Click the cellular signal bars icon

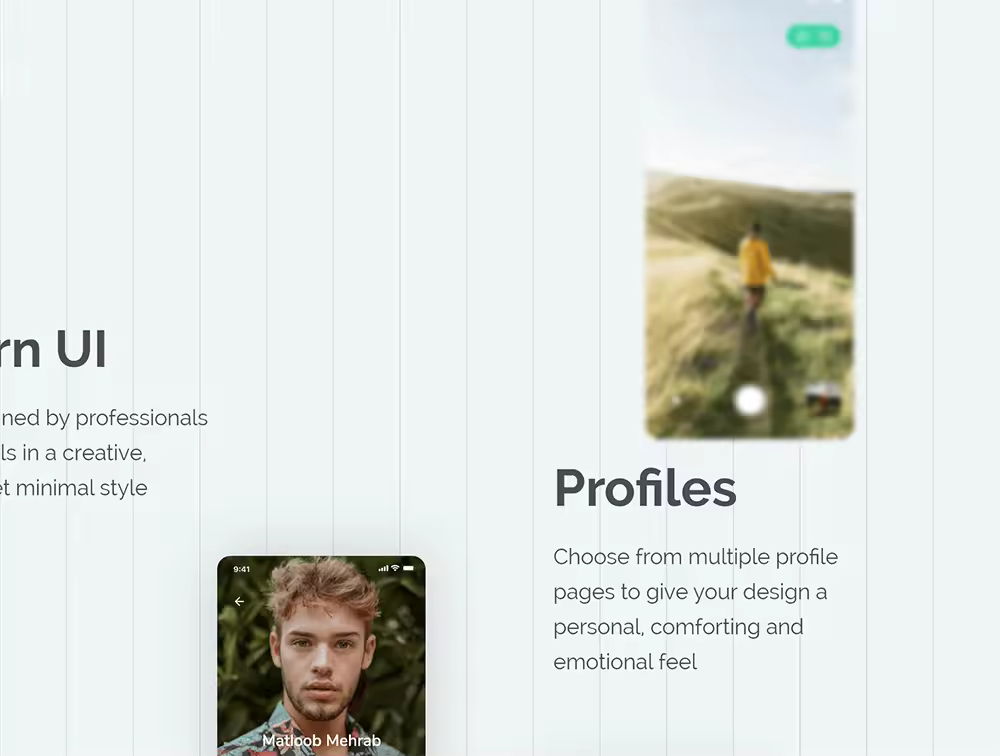tap(383, 568)
